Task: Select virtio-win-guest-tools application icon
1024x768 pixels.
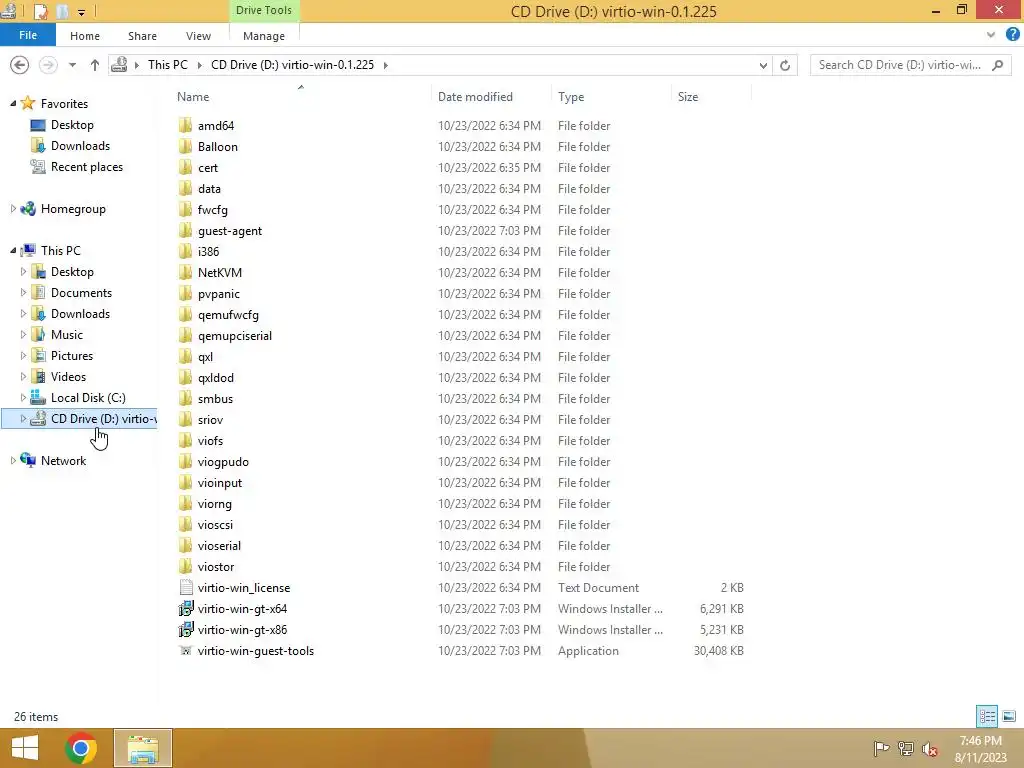Action: pyautogui.click(x=185, y=650)
